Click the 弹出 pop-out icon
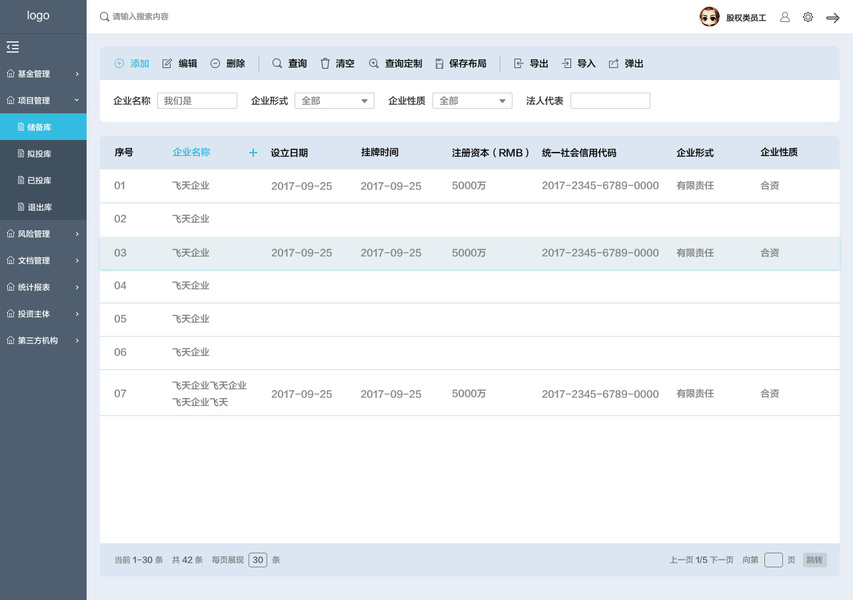The image size is (853, 600). tap(613, 64)
